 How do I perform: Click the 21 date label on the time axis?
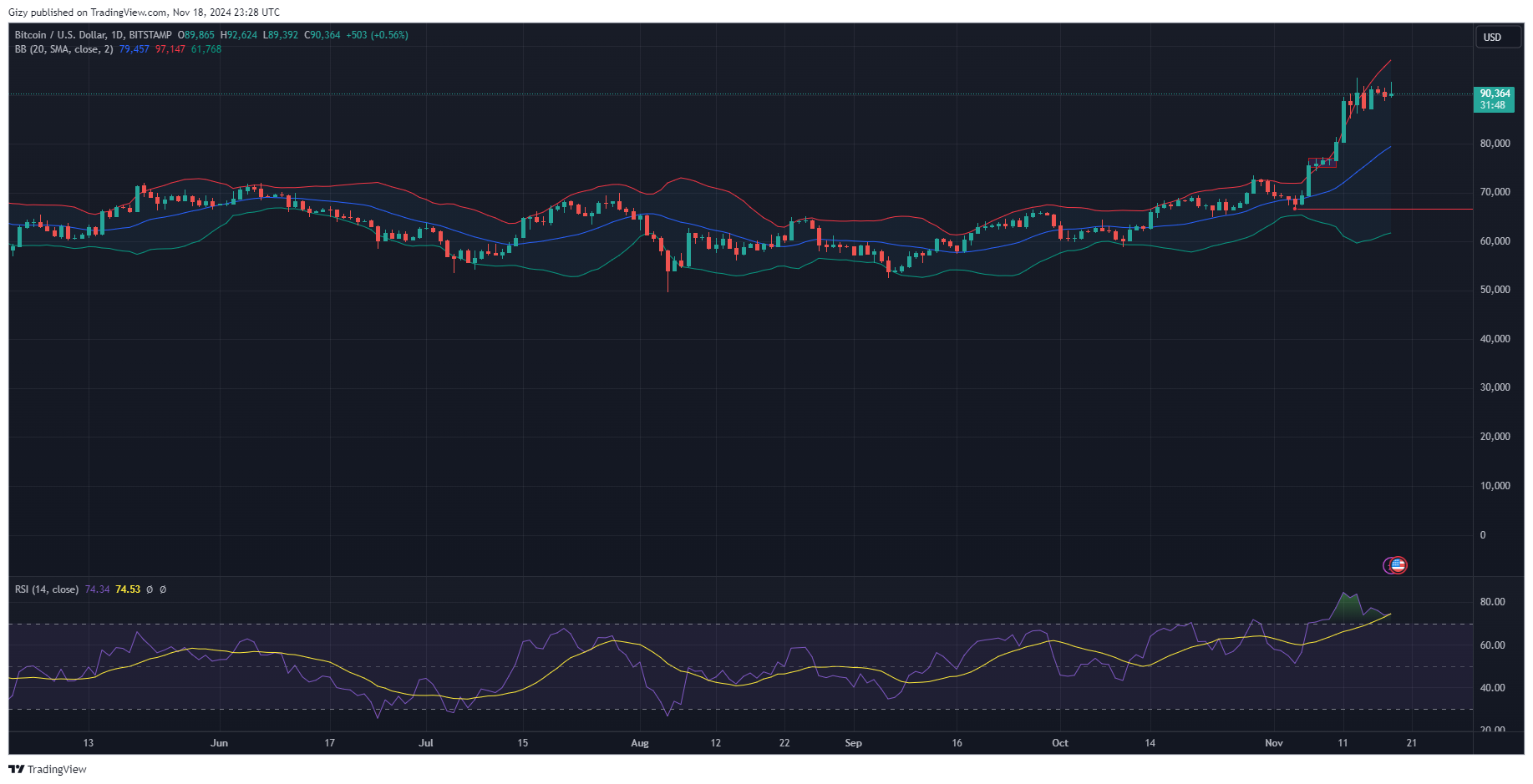click(1412, 743)
